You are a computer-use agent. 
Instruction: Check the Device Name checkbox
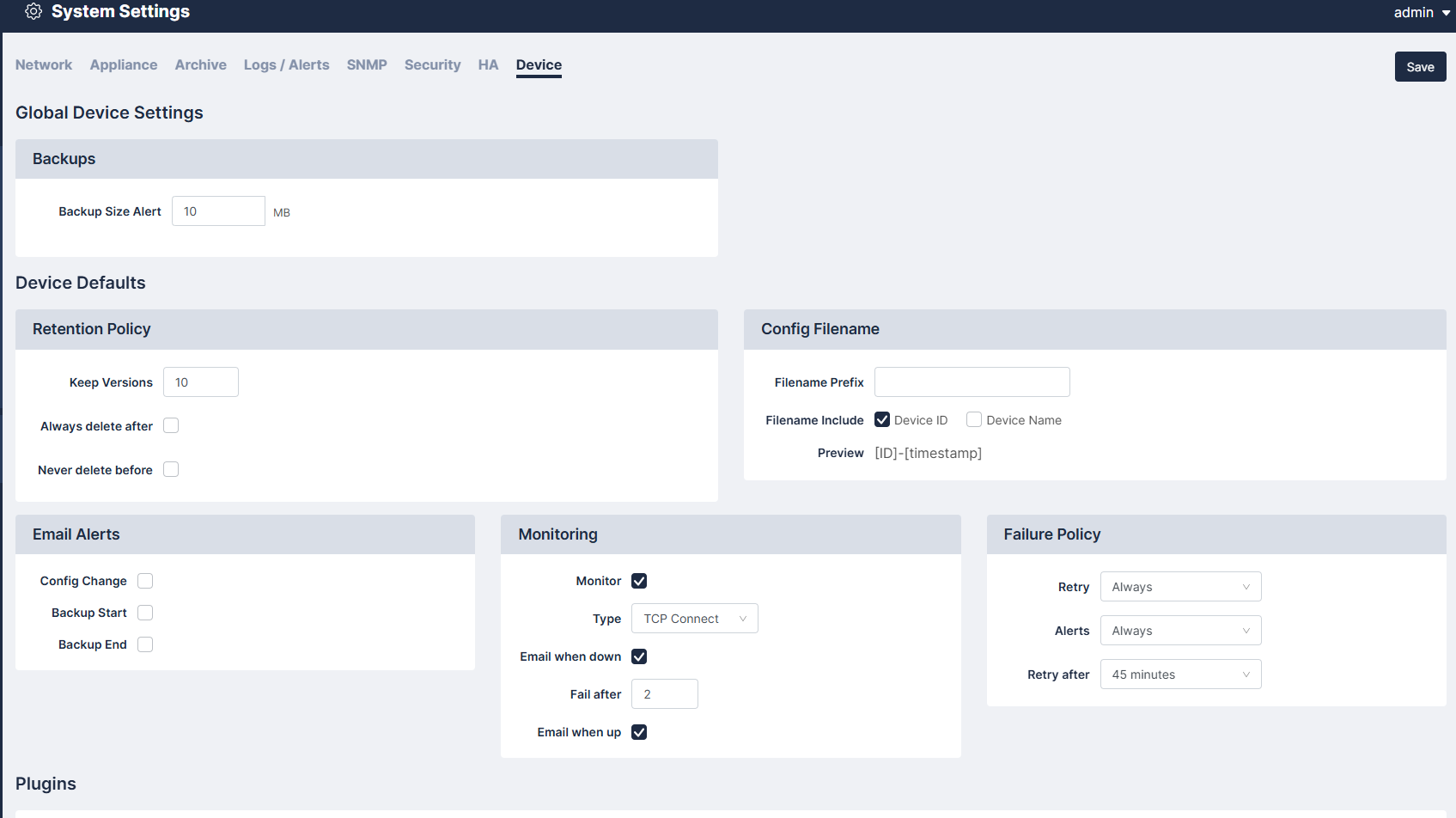pyautogui.click(x=974, y=420)
